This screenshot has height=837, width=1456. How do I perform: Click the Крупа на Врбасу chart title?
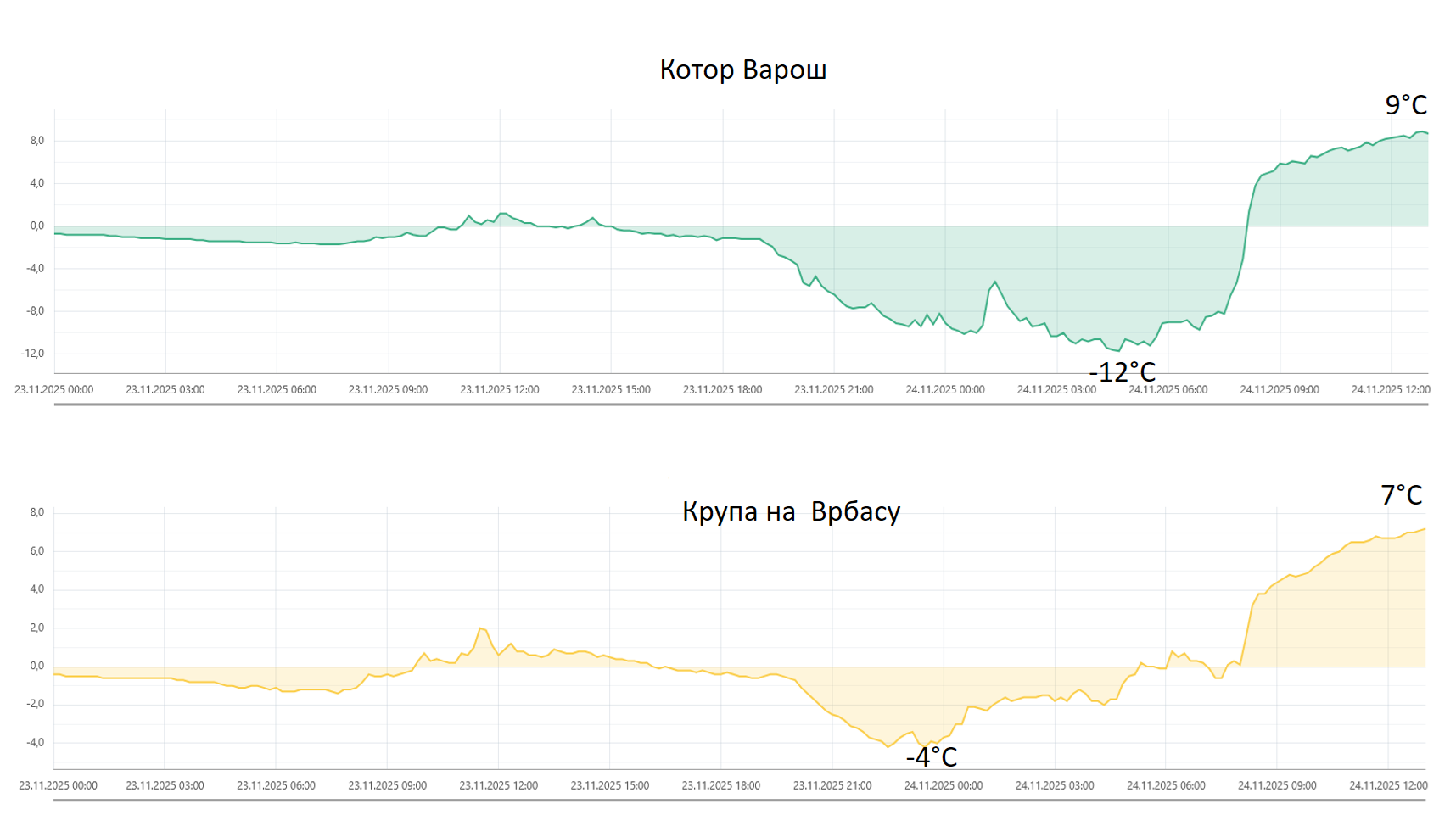[791, 511]
